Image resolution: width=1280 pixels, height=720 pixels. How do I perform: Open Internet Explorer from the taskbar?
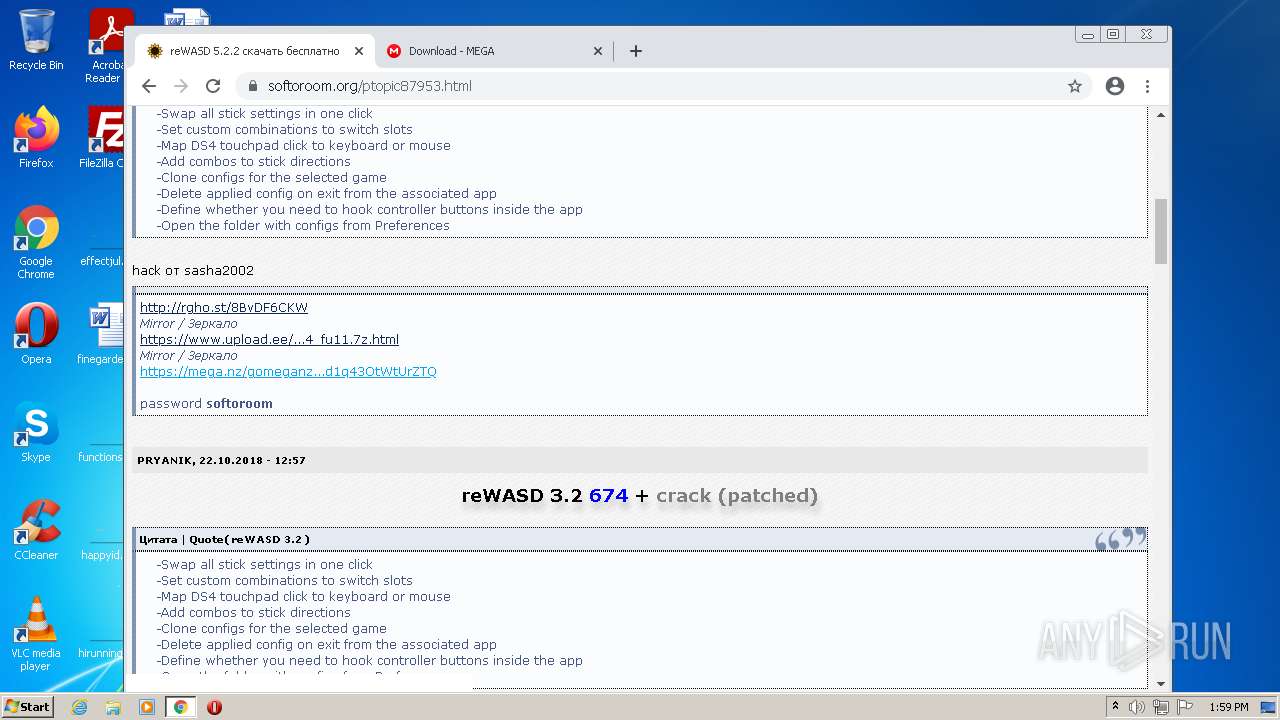(80, 707)
